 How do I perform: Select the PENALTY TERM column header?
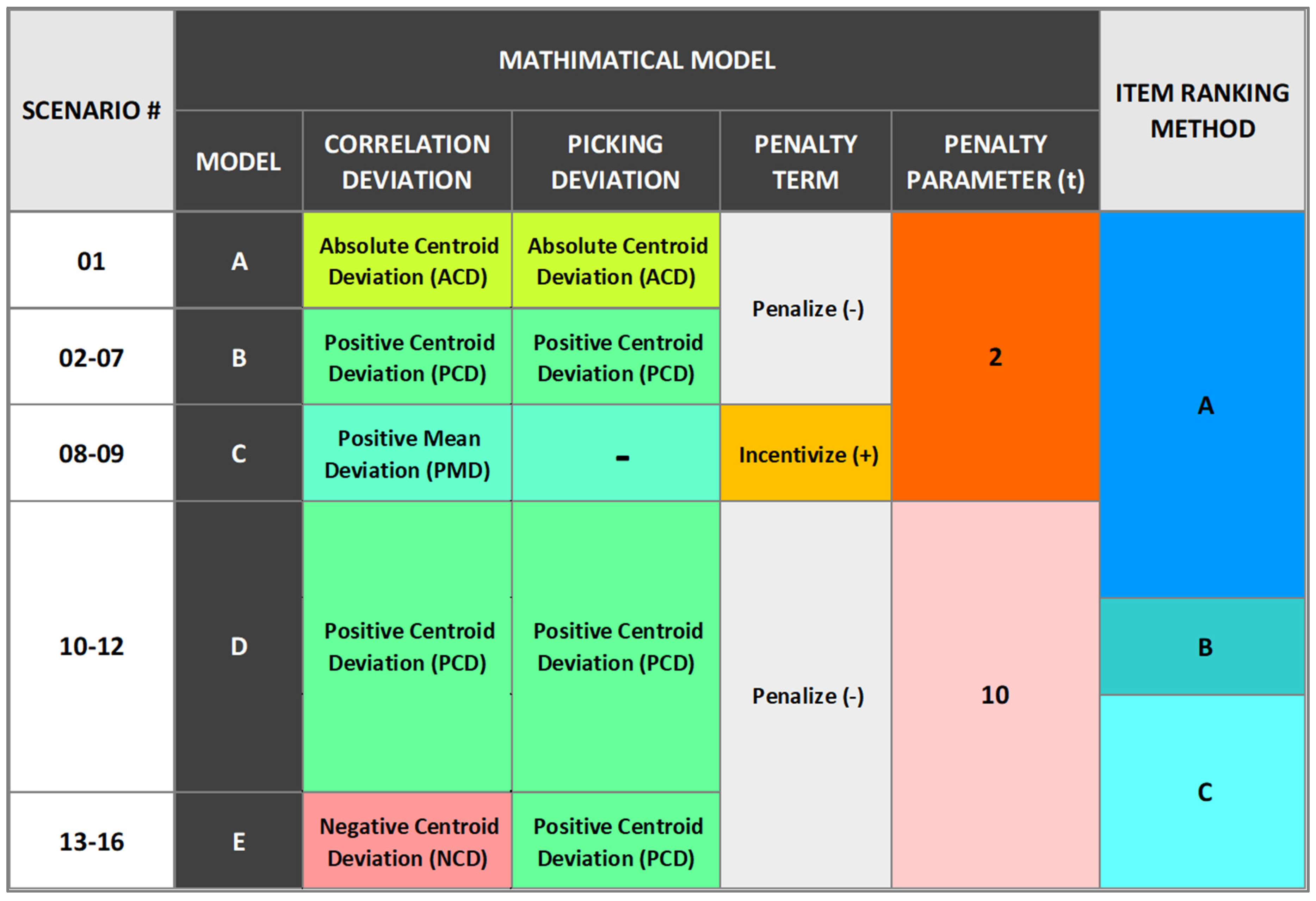tap(805, 161)
